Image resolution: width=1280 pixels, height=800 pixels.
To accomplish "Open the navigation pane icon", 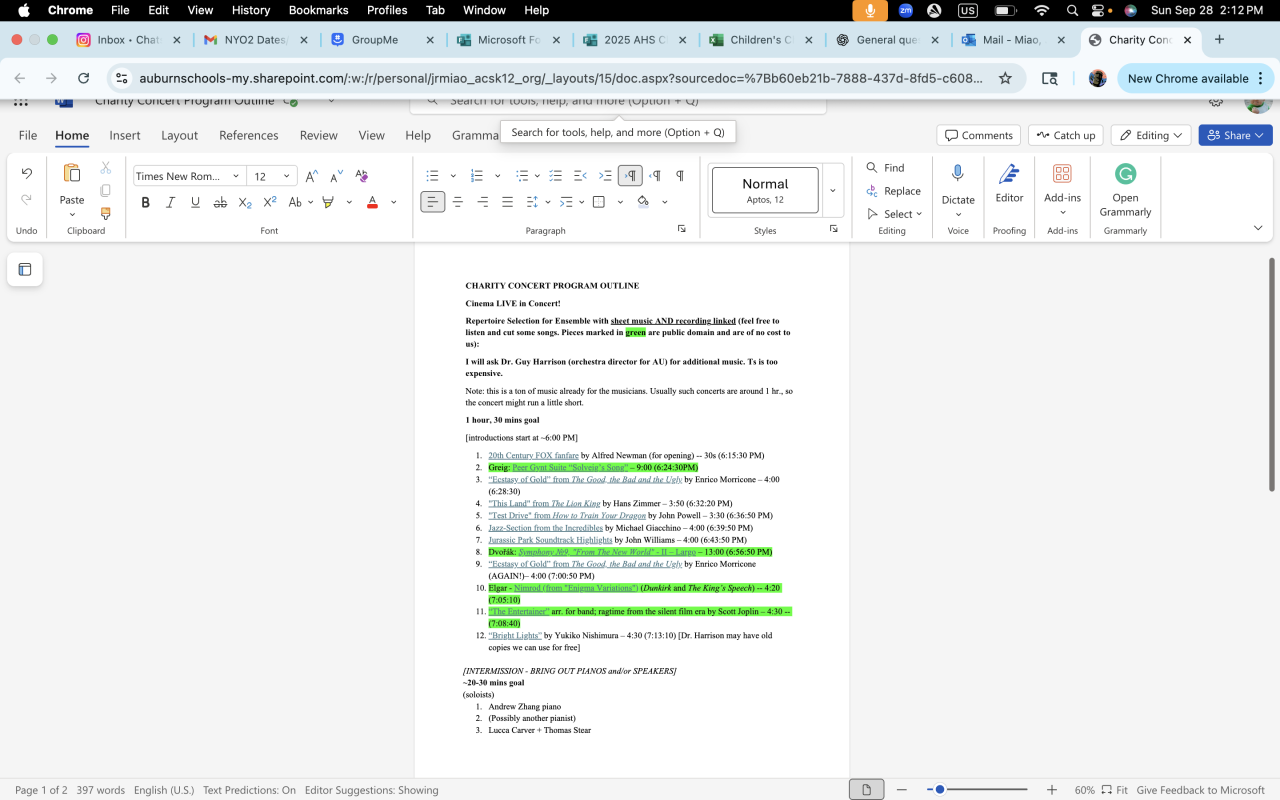I will (25, 269).
